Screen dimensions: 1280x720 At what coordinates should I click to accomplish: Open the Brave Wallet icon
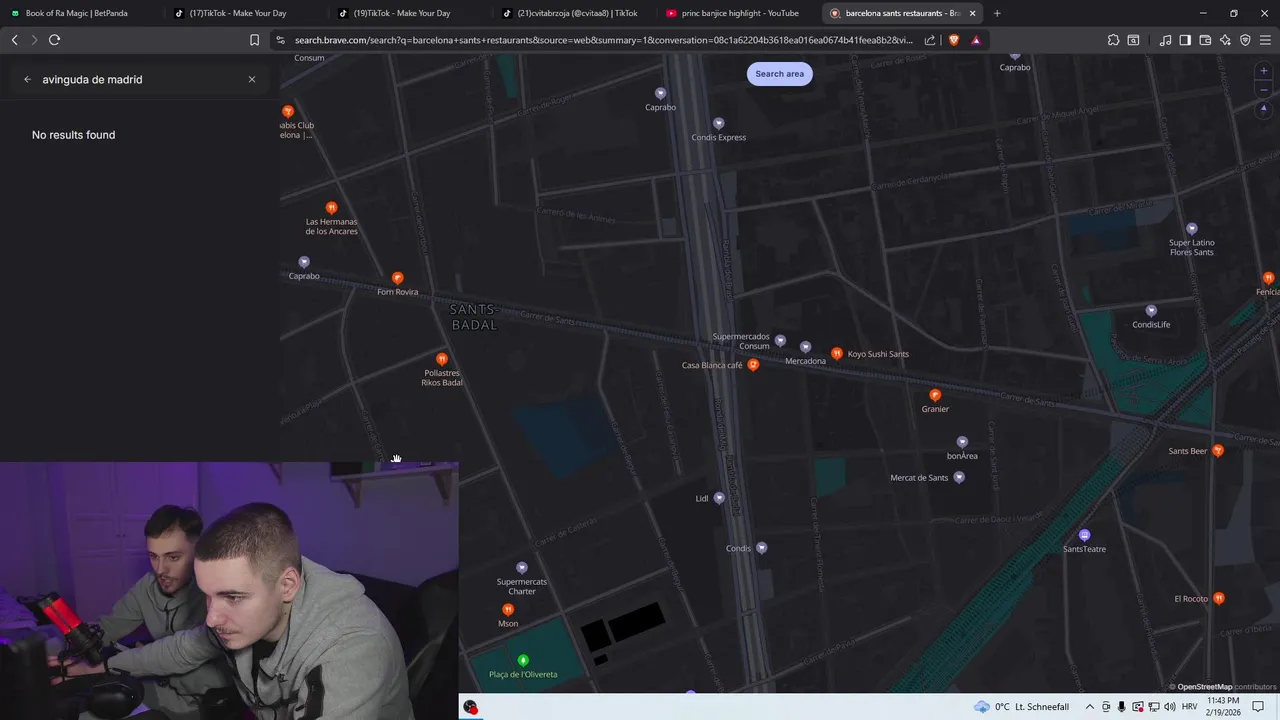(x=1205, y=40)
